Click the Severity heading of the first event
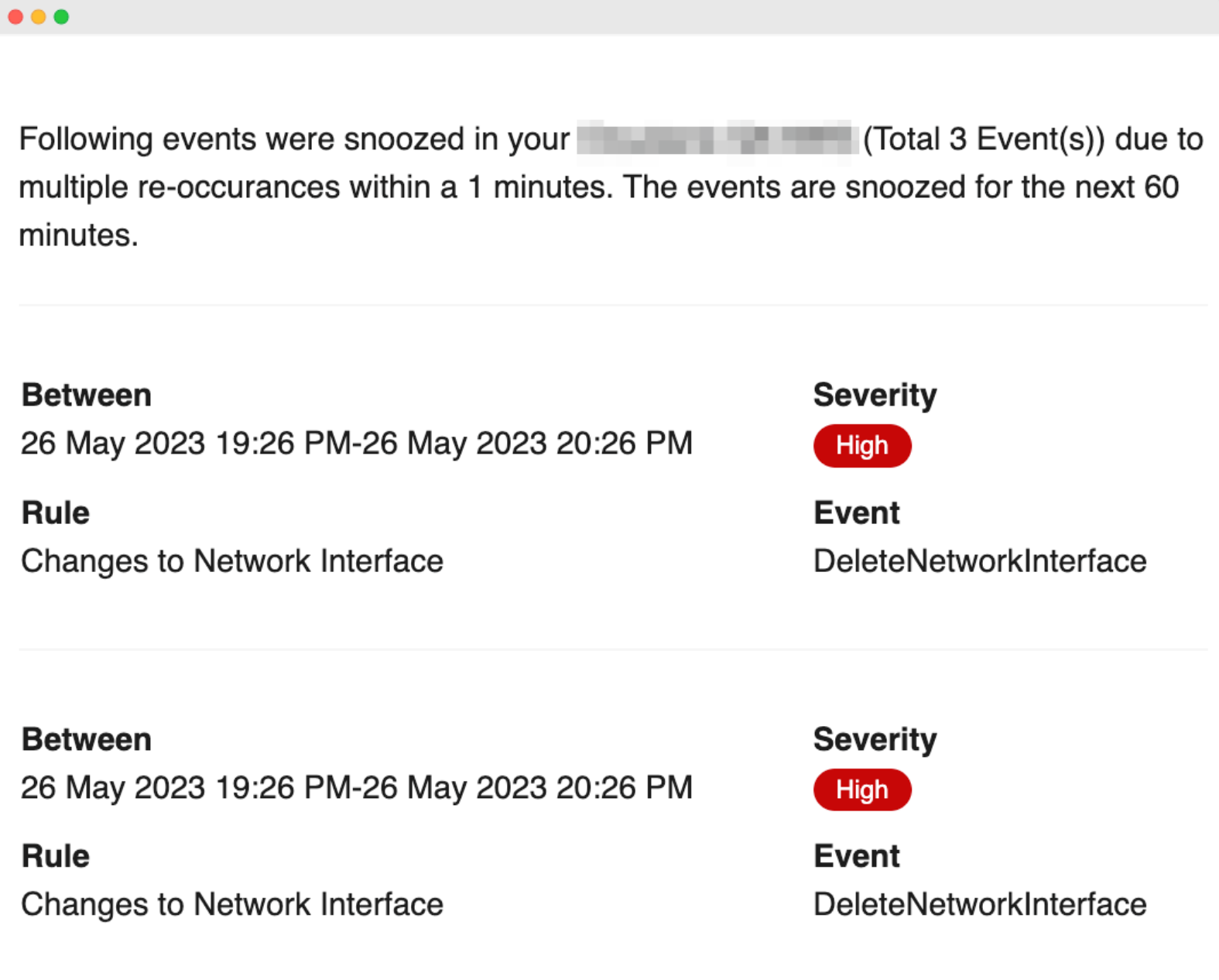 coord(874,395)
